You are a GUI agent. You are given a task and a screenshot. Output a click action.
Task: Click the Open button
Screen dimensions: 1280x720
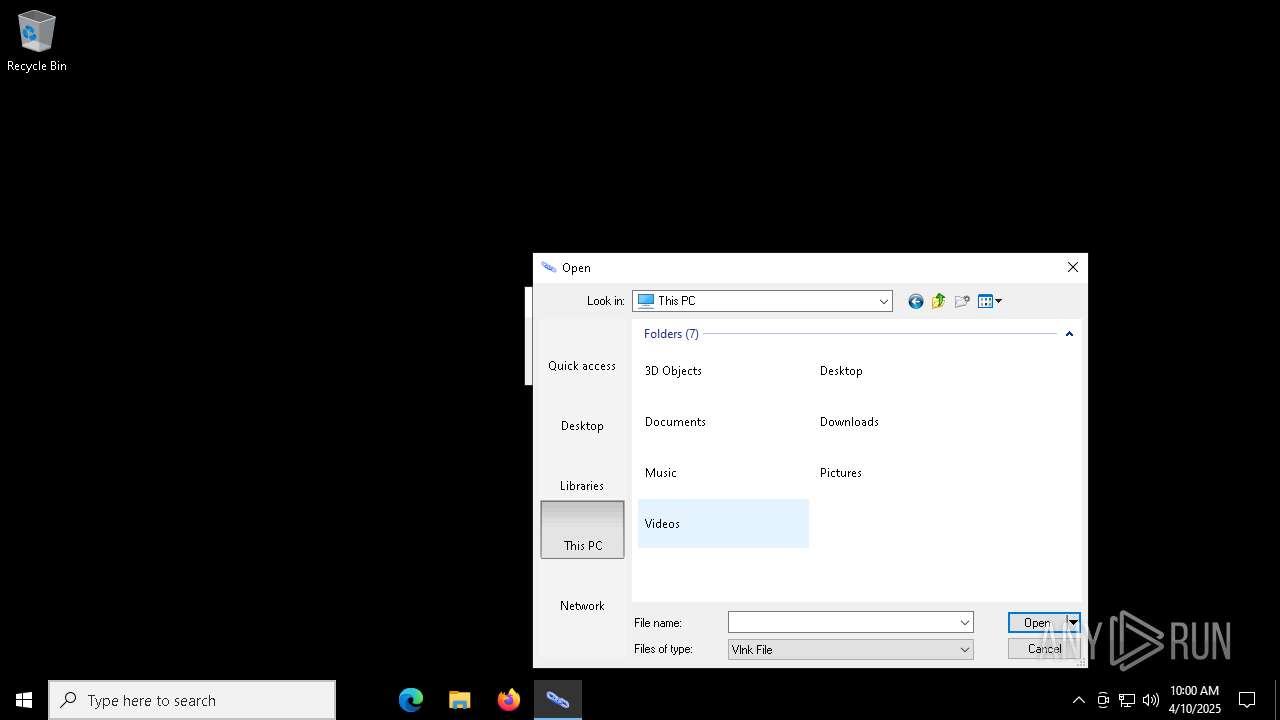(x=1037, y=622)
